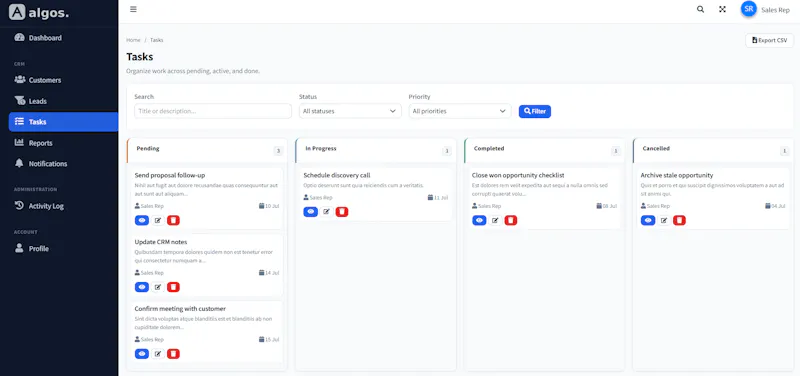
Task: View the Schedule discovery call task
Action: tap(310, 212)
